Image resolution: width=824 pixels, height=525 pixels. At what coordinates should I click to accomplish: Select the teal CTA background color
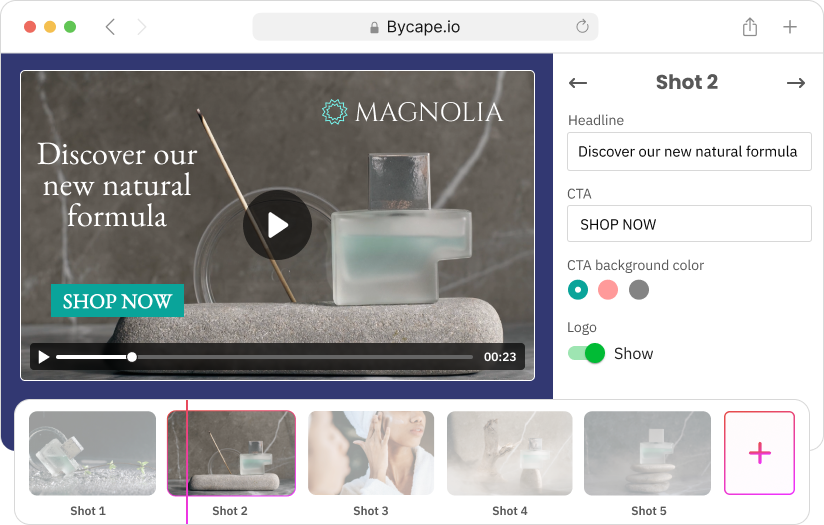(578, 290)
